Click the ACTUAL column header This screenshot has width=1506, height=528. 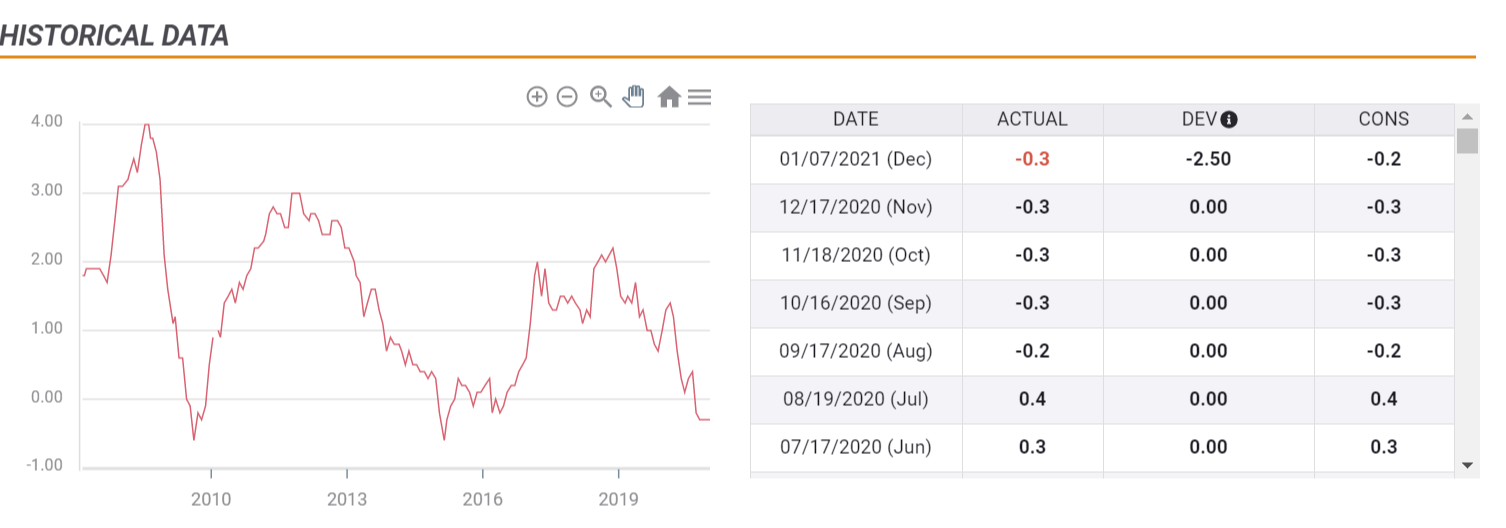pos(1032,119)
